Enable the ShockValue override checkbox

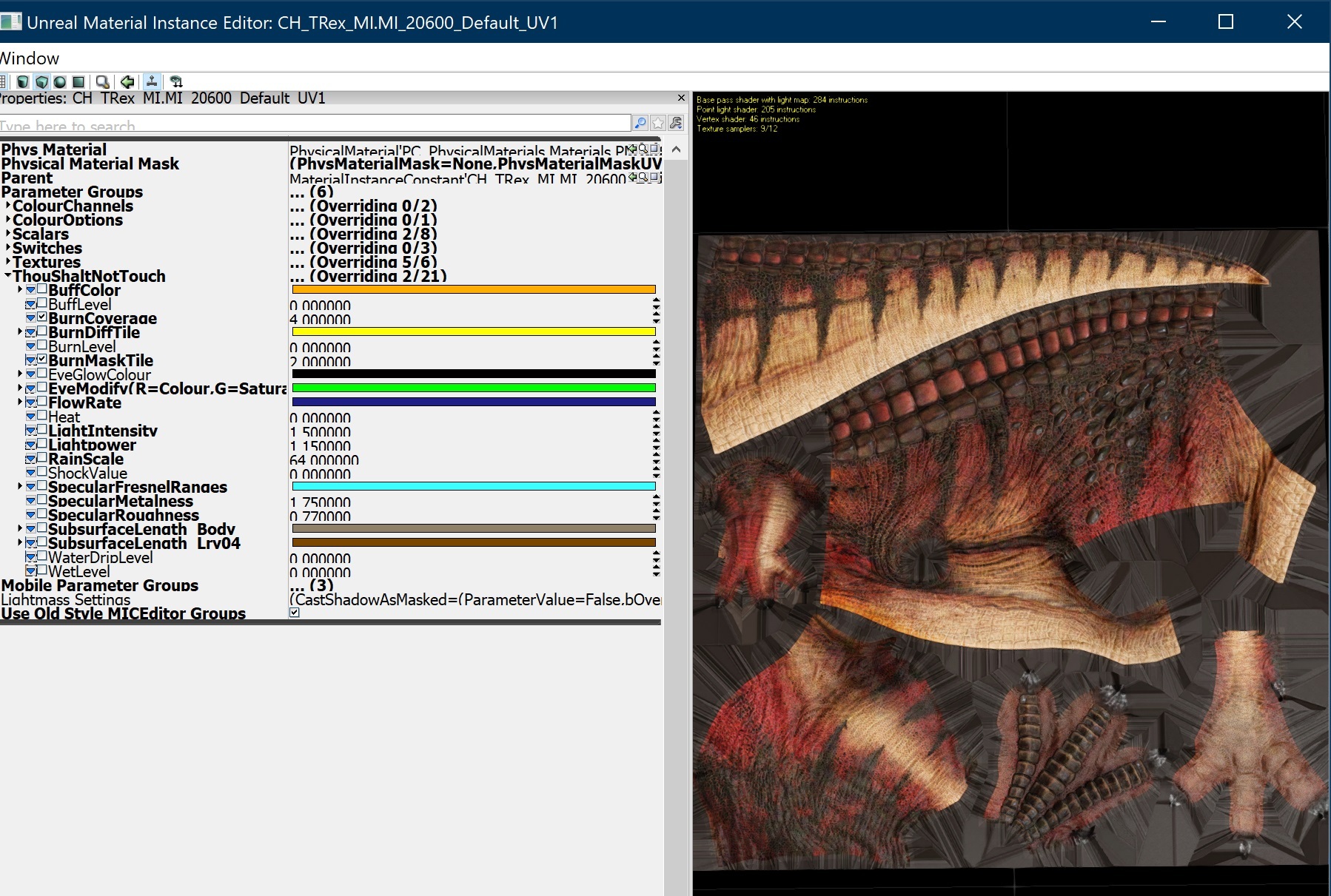click(42, 472)
